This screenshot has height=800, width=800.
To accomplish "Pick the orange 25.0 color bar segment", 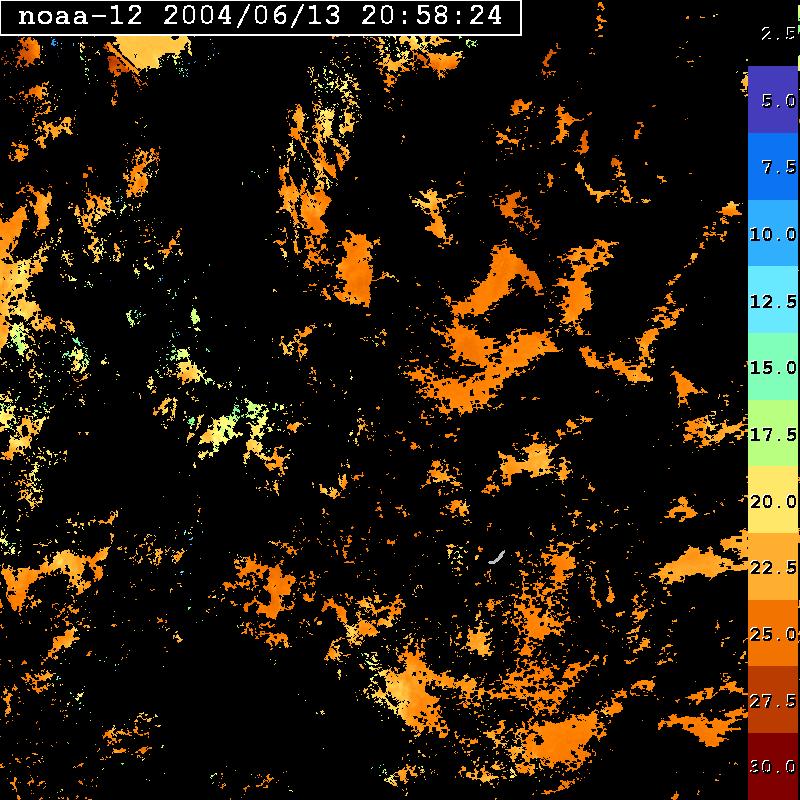I will pyautogui.click(x=772, y=633).
